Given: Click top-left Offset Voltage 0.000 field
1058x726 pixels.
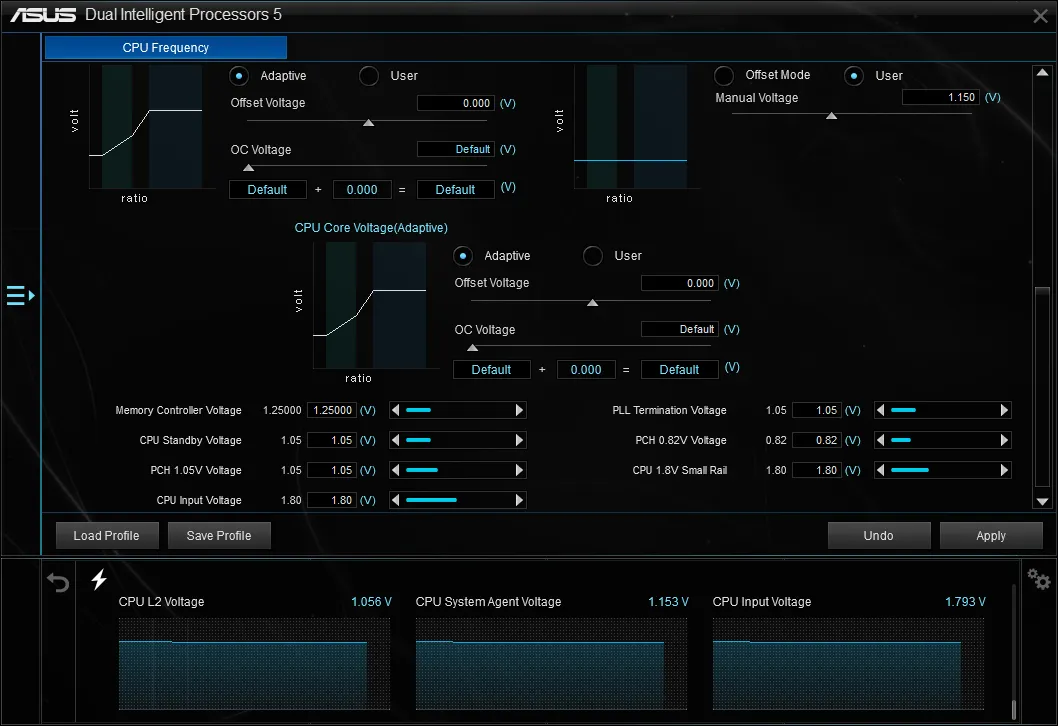Looking at the screenshot, I should 455,103.
